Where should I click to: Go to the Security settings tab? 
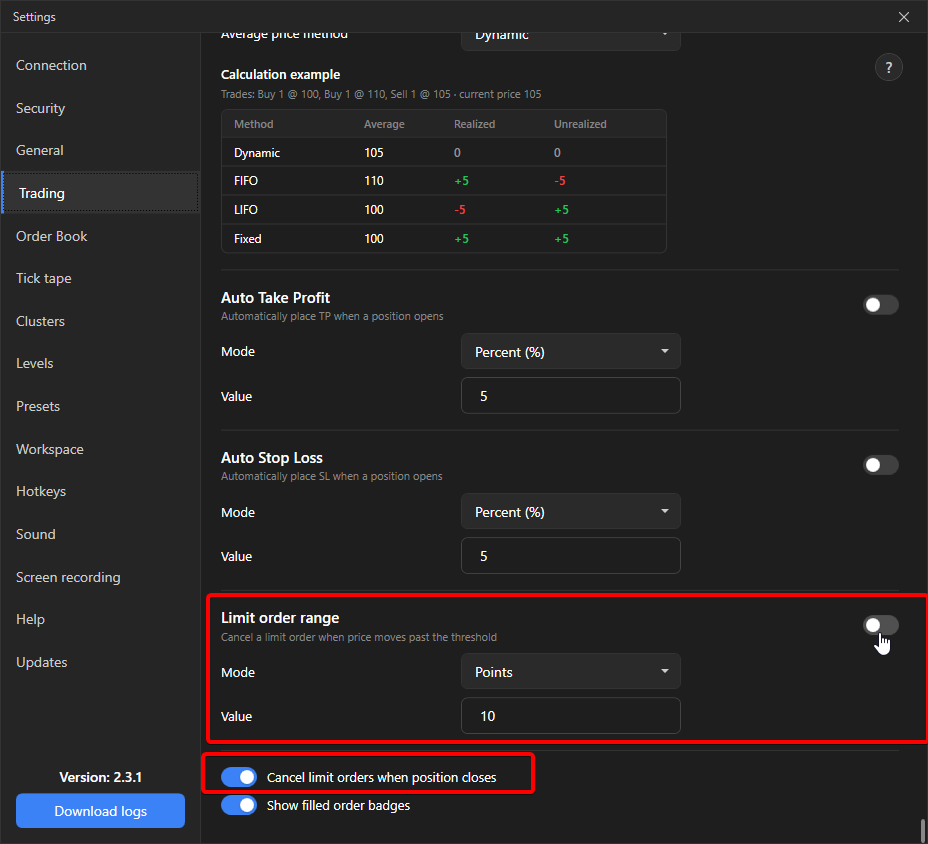pyautogui.click(x=101, y=108)
